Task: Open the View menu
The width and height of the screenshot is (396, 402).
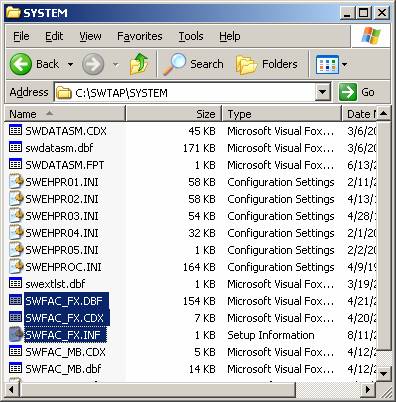Action: [90, 36]
